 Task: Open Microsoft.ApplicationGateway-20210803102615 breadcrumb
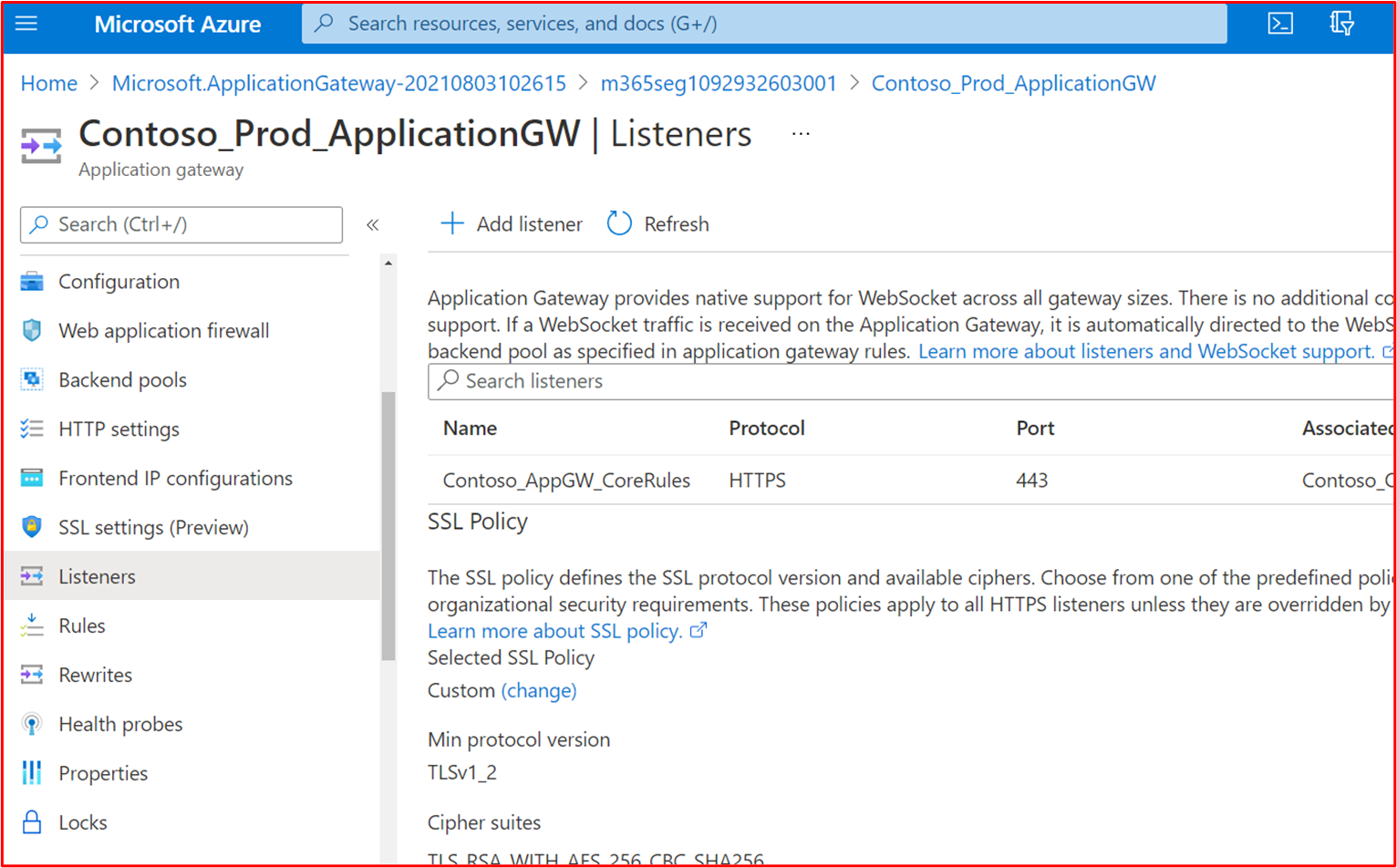point(339,84)
